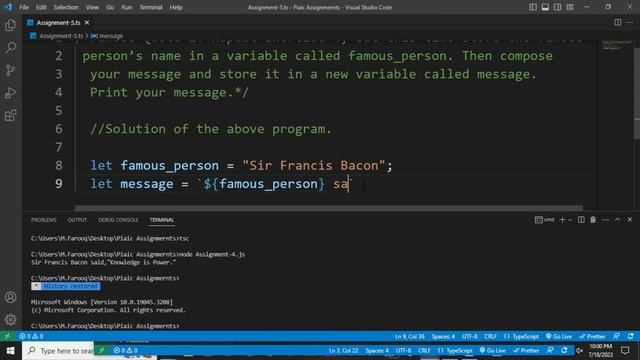Toggle the bottom panel layout icon
The image size is (640, 360).
pos(545,7)
